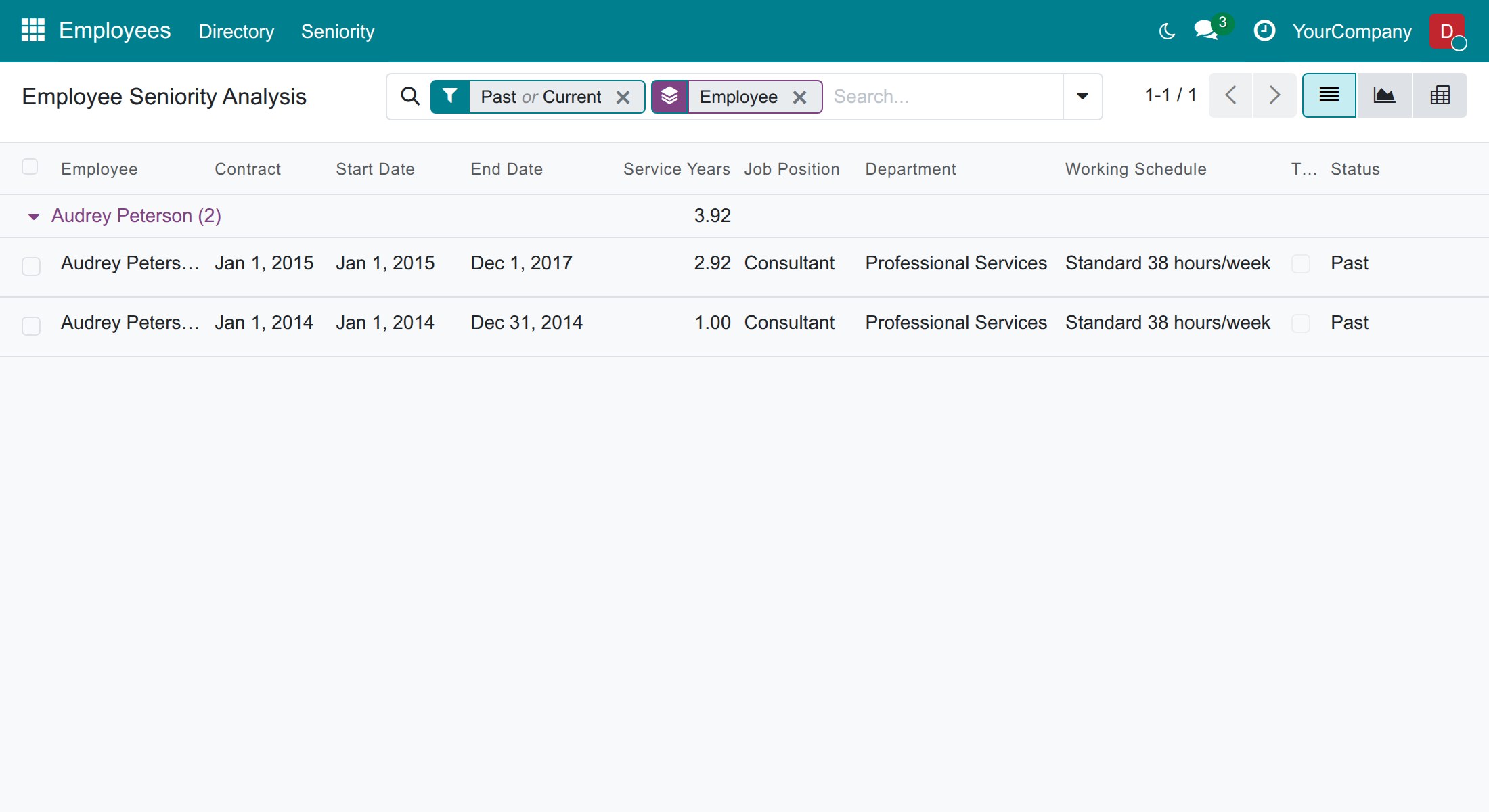1489x812 pixels.
Task: Sort by Service Years column
Action: coord(677,169)
